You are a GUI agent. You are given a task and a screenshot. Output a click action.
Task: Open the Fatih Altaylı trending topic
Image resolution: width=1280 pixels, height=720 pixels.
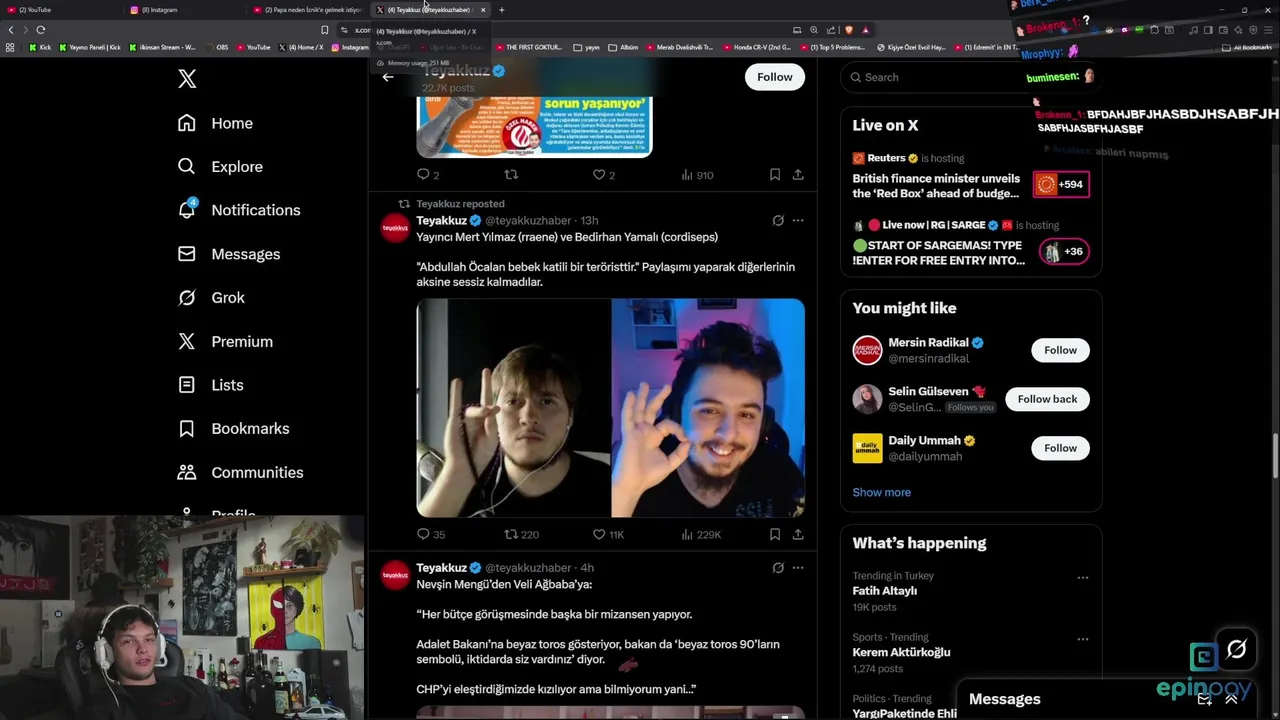[x=884, y=591]
